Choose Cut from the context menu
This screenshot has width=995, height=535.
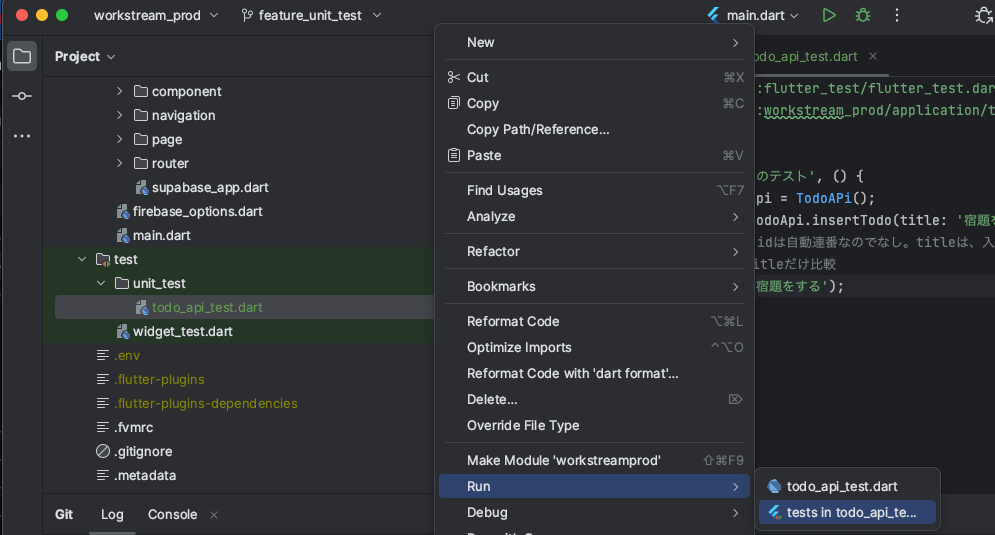(x=595, y=77)
